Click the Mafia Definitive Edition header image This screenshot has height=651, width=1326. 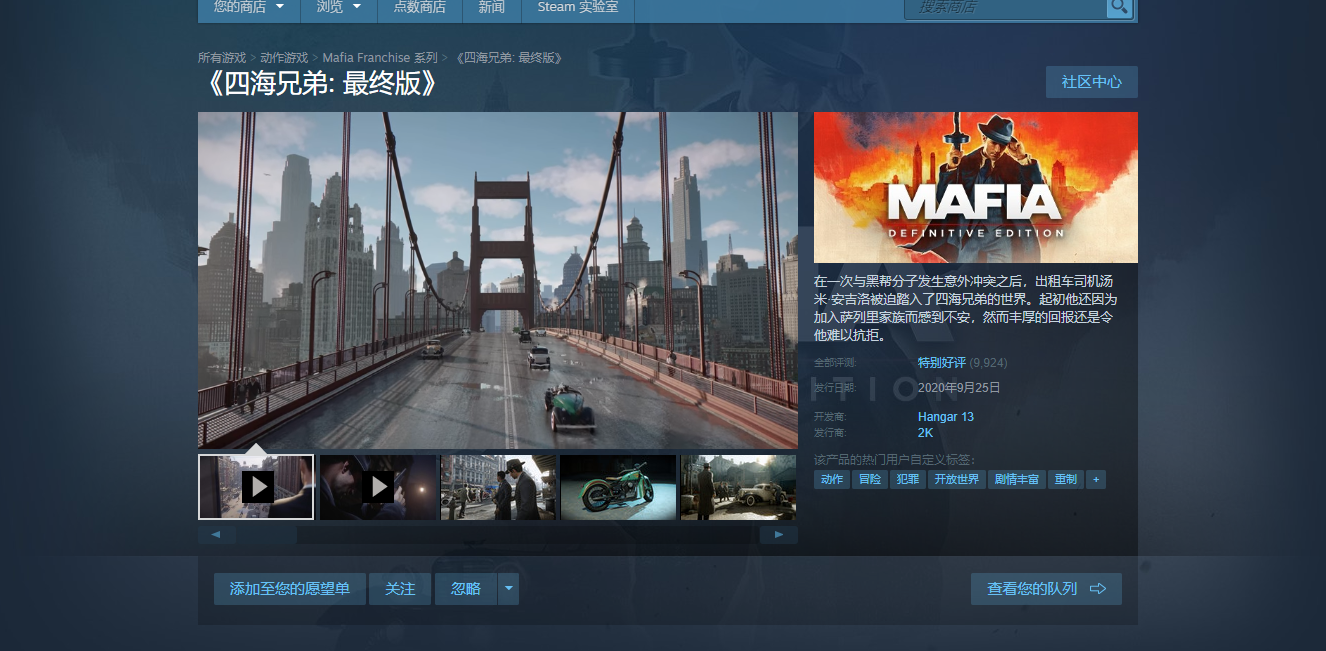[x=976, y=187]
